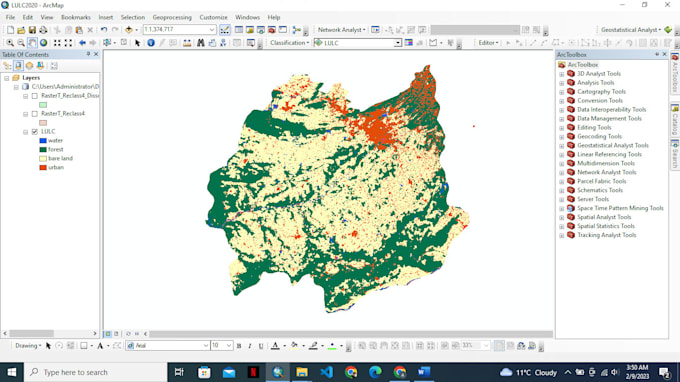Undo the last action
680x382 pixels.
[104, 30]
